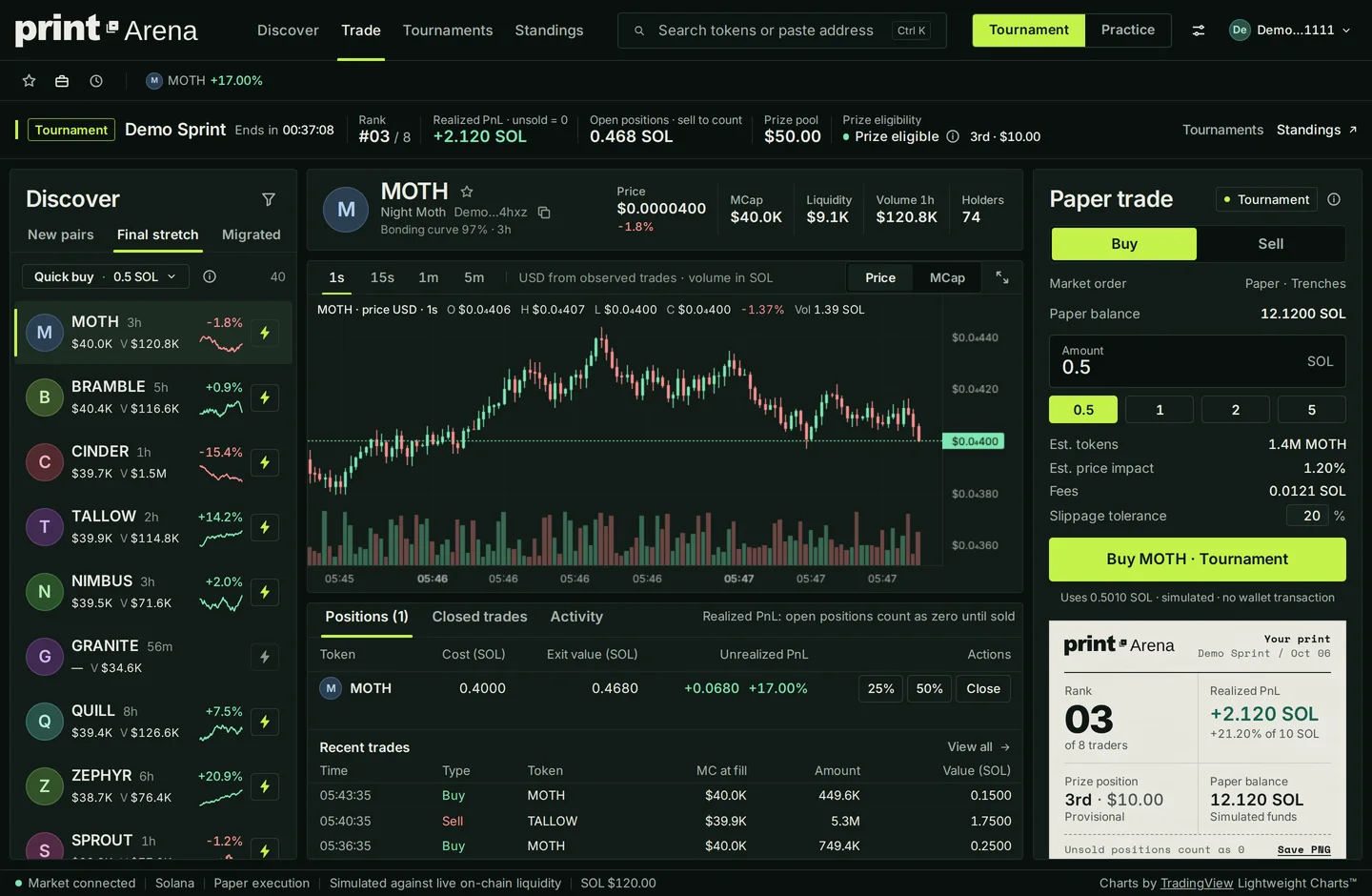Viewport: 1372px width, 896px height.
Task: Go to Tournaments in the top navigation
Action: [448, 31]
